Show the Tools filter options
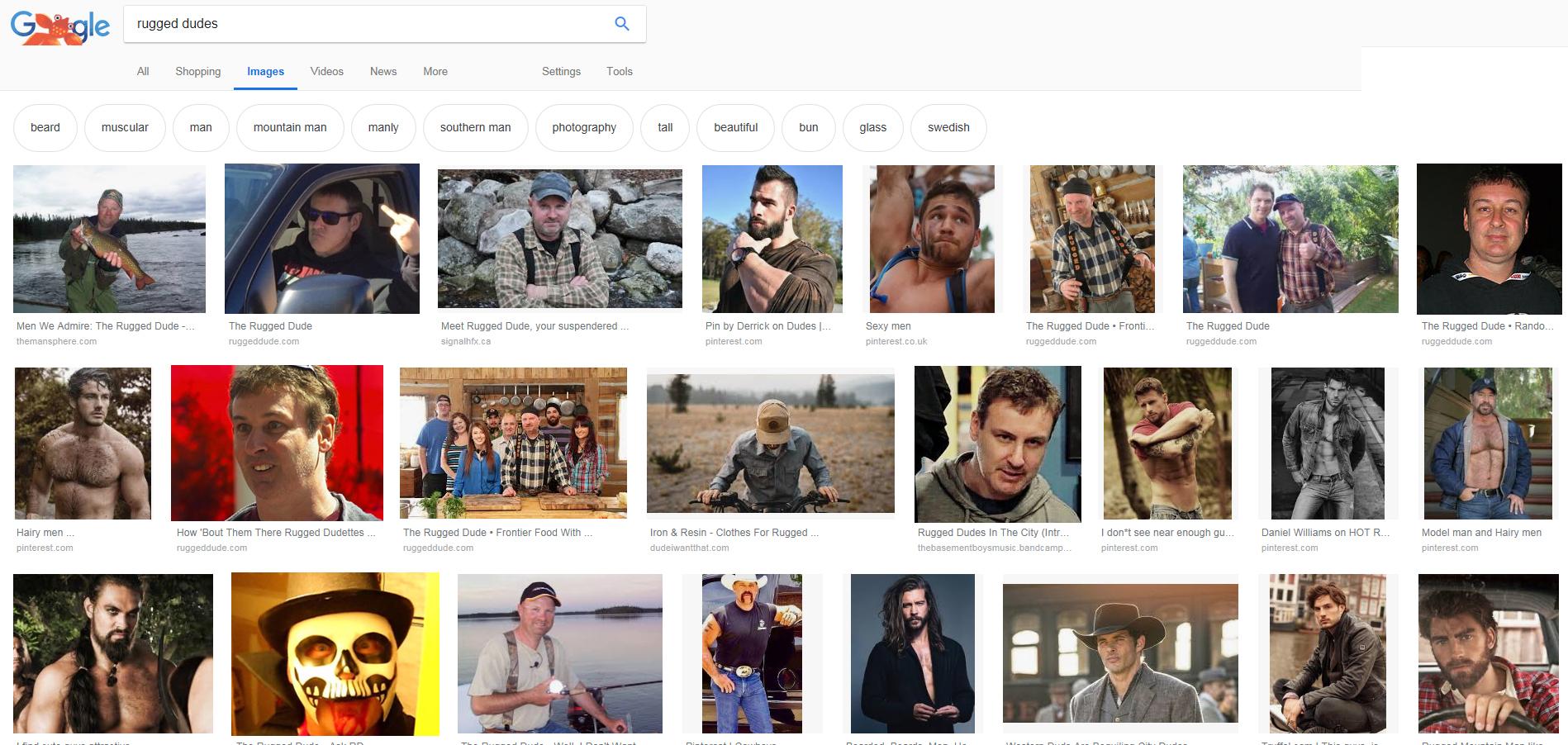1568x745 pixels. click(620, 71)
